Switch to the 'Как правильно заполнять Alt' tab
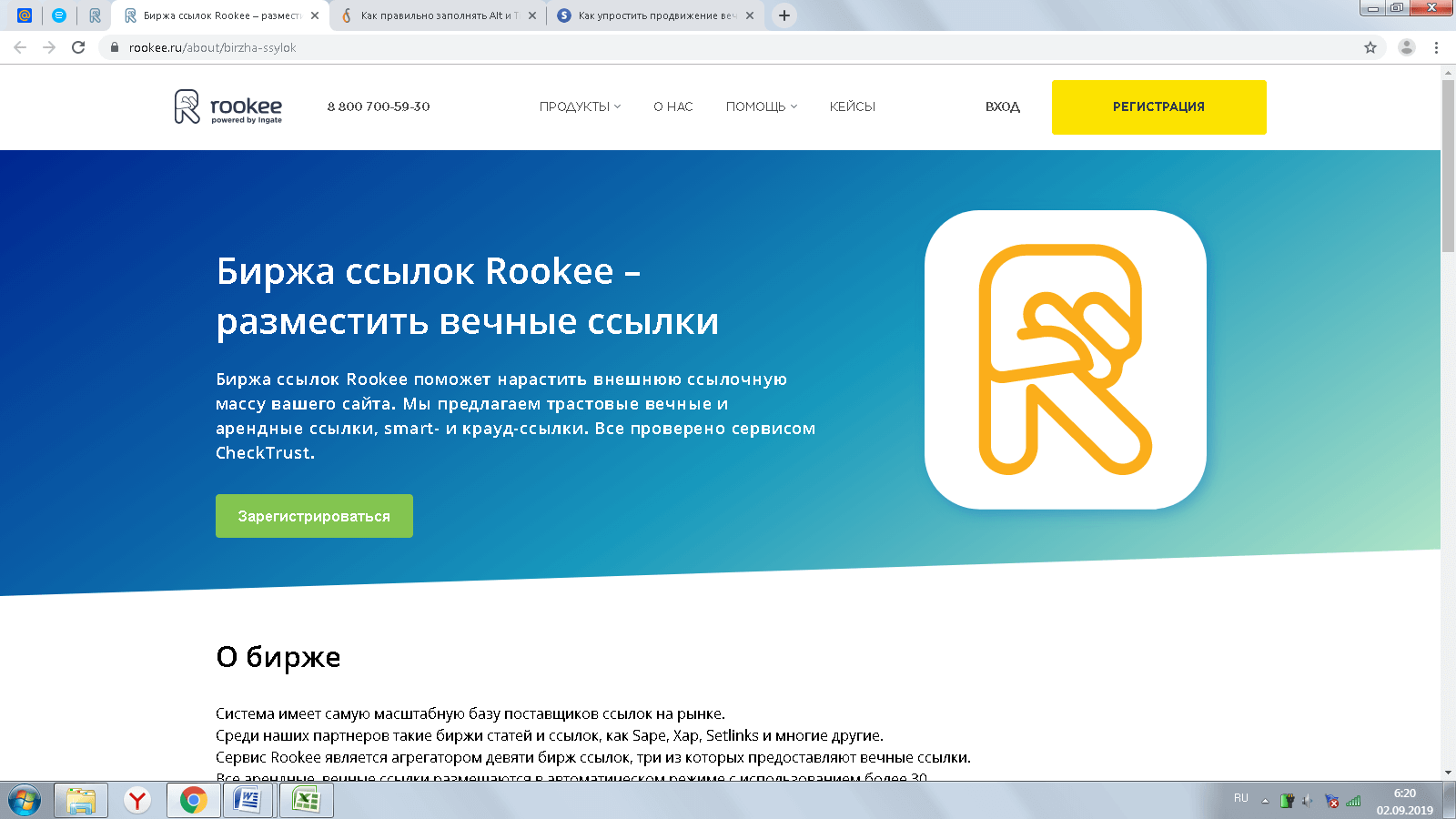This screenshot has width=1456, height=819. [x=437, y=15]
